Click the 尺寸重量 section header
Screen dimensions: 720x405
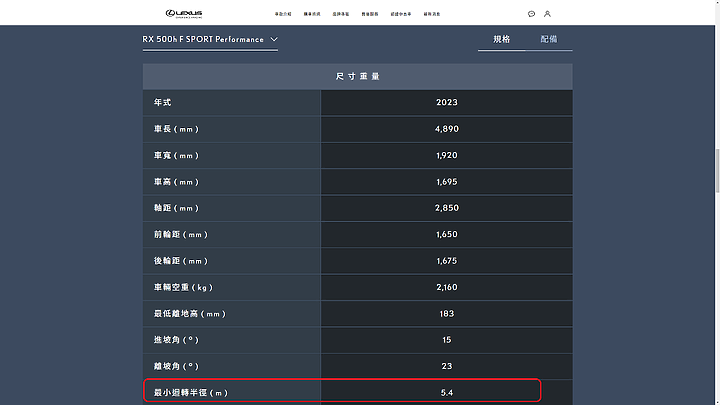(357, 76)
